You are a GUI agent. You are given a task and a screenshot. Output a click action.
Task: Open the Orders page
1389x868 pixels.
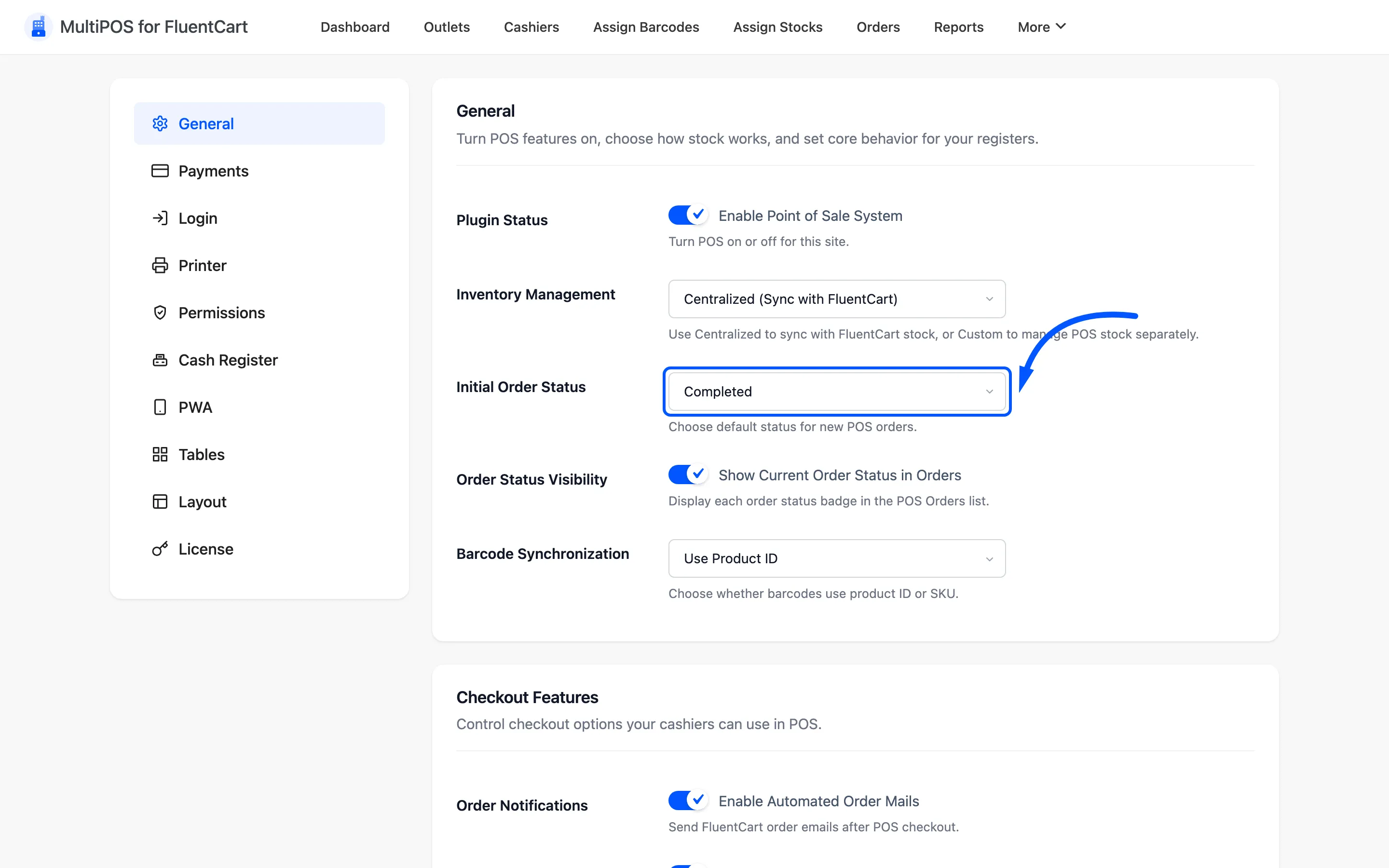tap(878, 27)
